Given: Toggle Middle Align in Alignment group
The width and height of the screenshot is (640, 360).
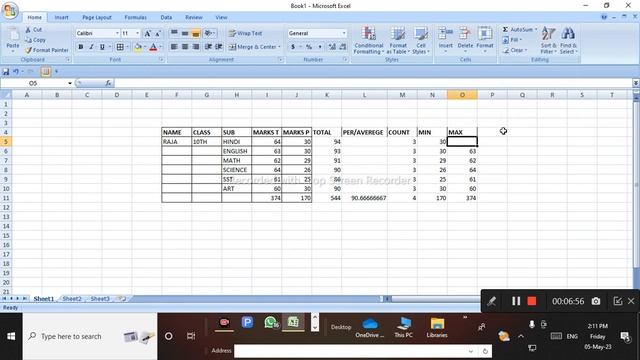Looking at the screenshot, I should click(185, 33).
